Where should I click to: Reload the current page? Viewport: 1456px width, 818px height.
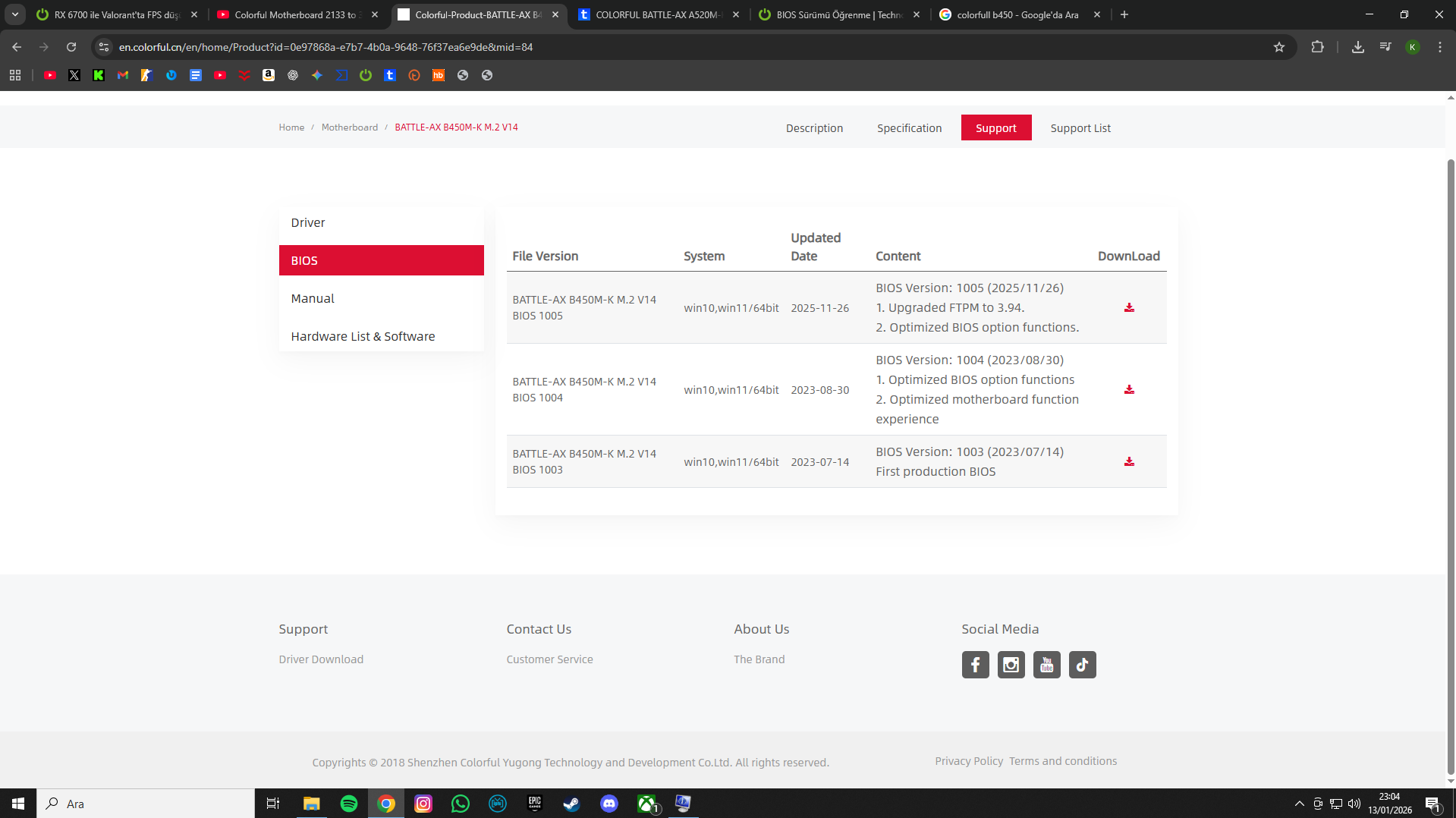click(71, 47)
